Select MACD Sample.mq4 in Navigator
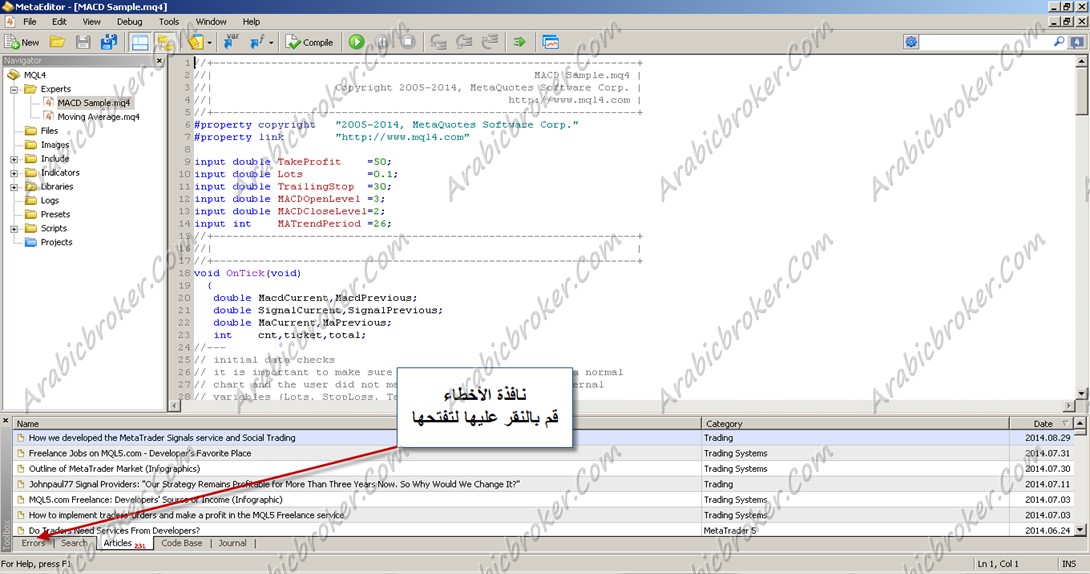Image resolution: width=1090 pixels, height=574 pixels. pos(93,103)
